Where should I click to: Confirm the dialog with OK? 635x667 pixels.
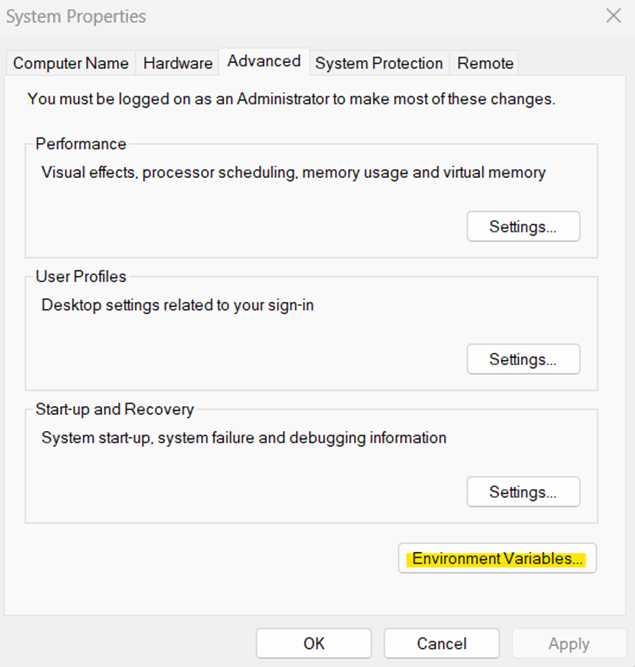314,644
